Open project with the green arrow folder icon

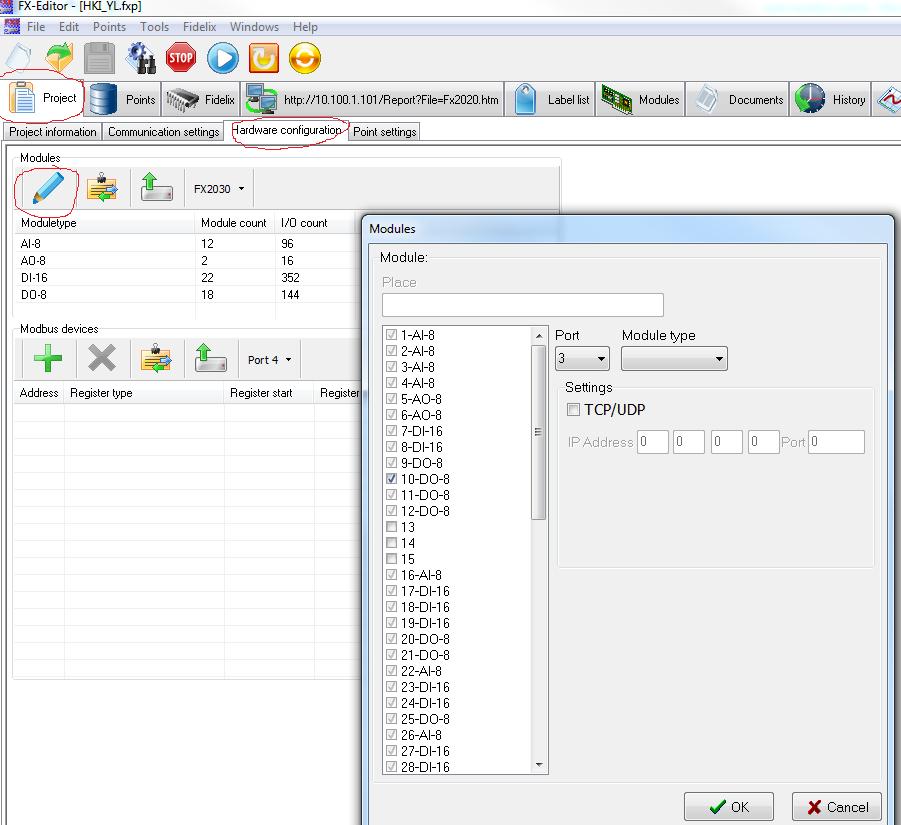tap(59, 57)
